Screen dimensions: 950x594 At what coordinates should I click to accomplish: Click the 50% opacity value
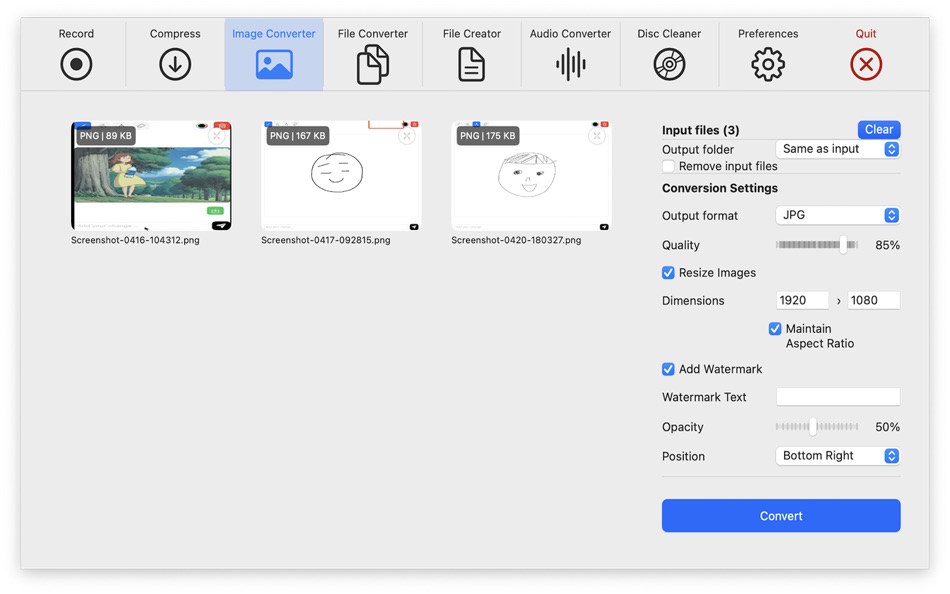point(887,427)
